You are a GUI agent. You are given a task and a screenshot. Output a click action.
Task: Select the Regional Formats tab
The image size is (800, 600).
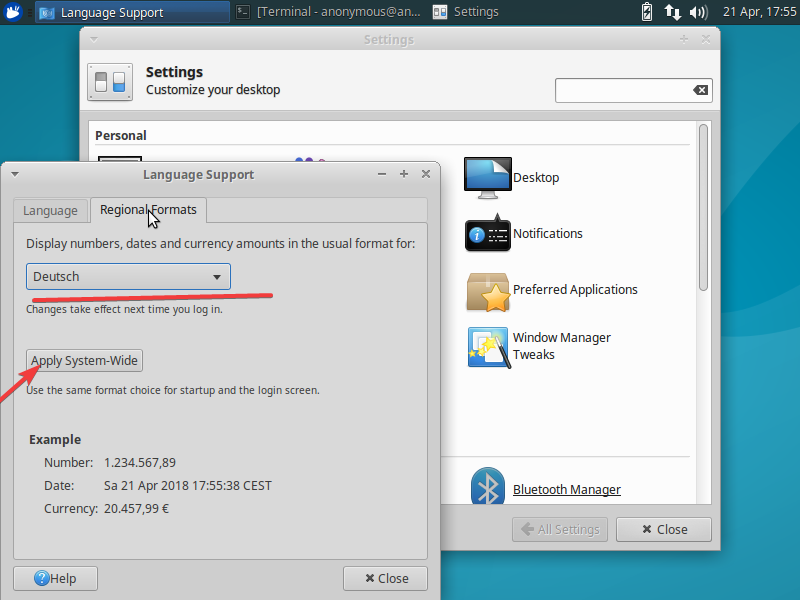pyautogui.click(x=148, y=210)
